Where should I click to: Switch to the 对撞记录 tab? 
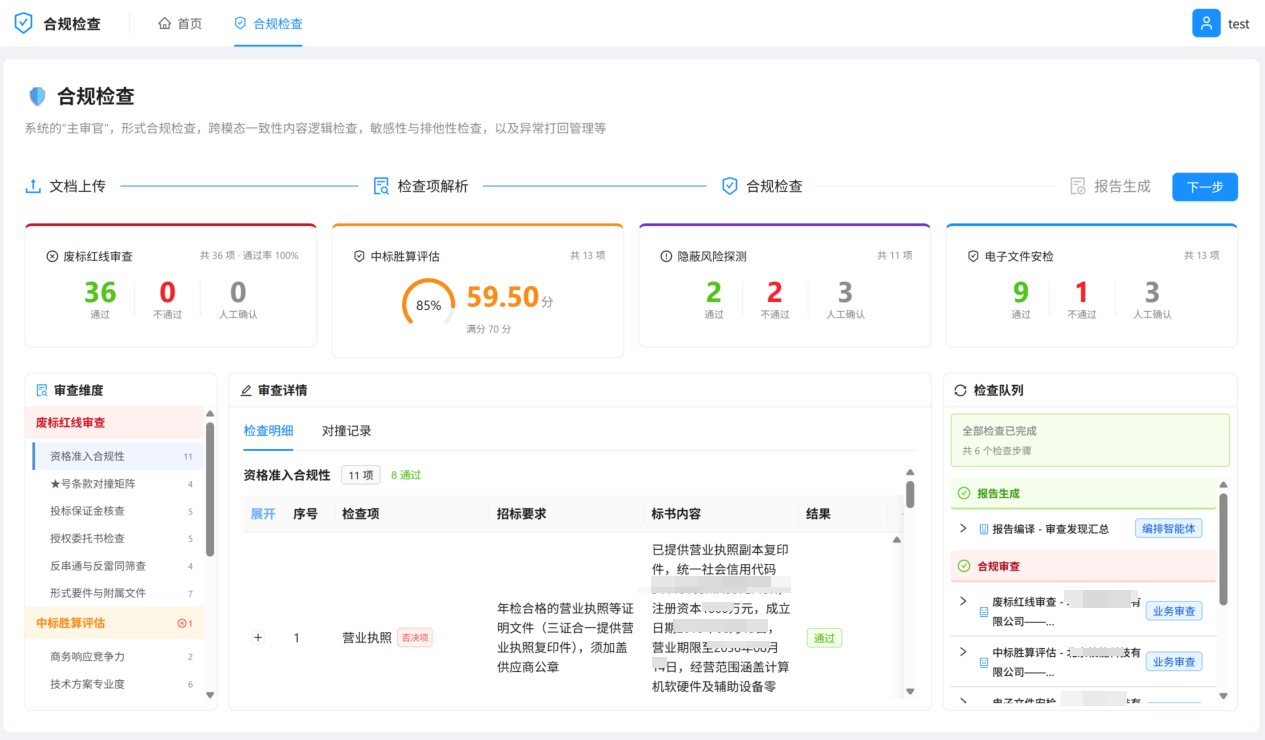[347, 431]
